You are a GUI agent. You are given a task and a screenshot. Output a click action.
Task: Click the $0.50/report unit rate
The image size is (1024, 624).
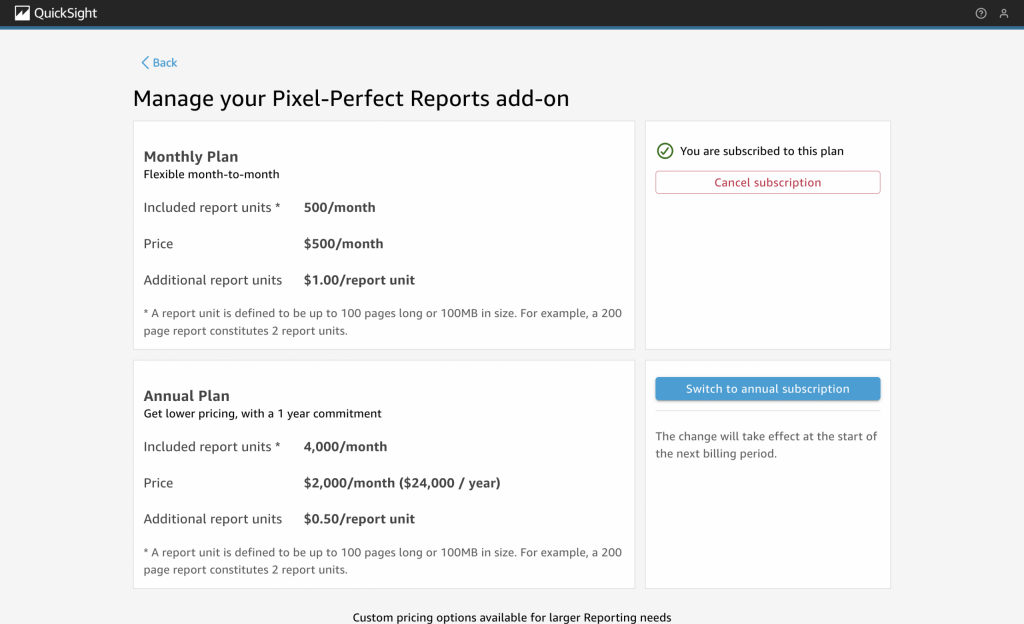pos(359,519)
